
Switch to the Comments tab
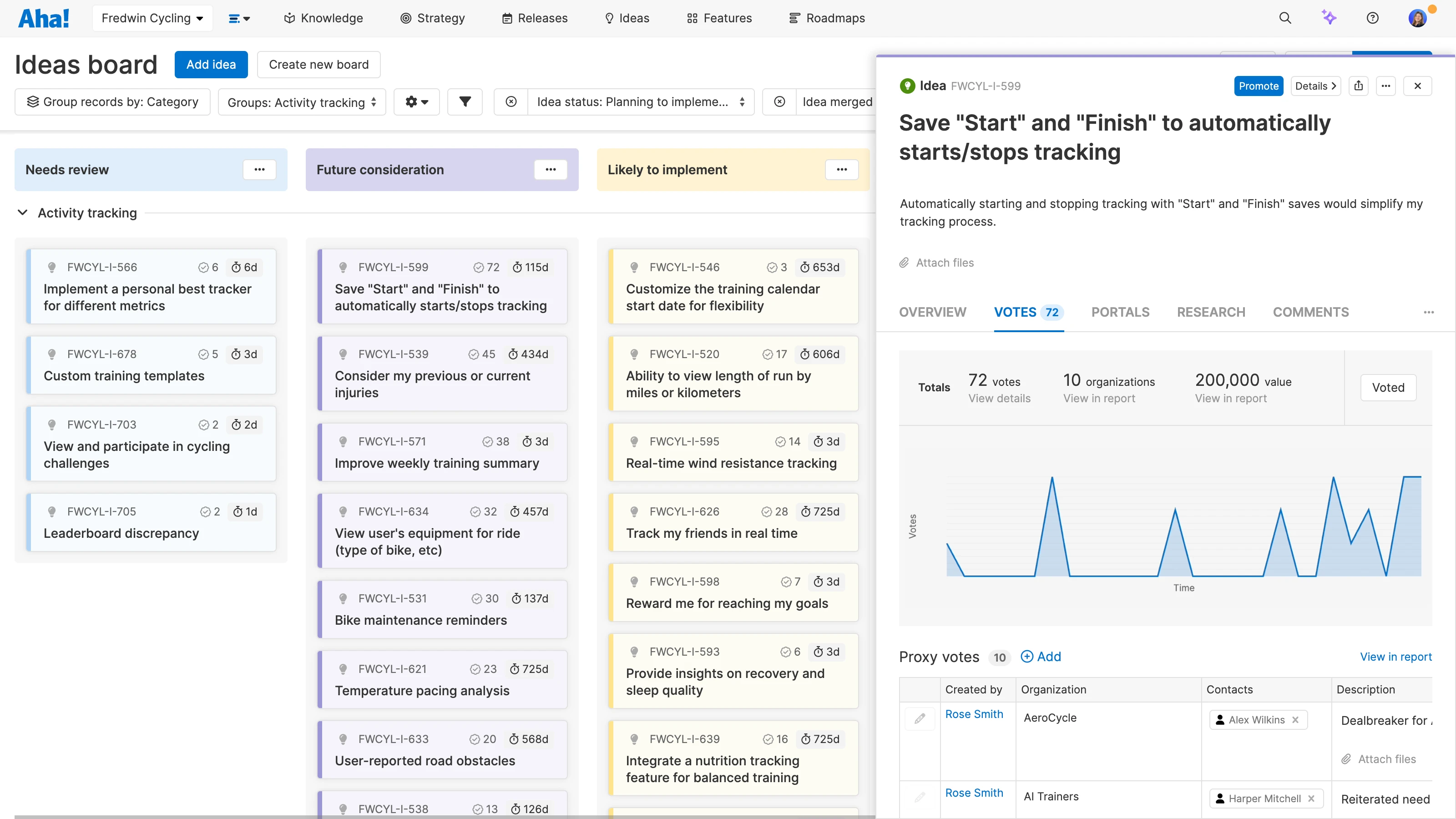pos(1310,312)
